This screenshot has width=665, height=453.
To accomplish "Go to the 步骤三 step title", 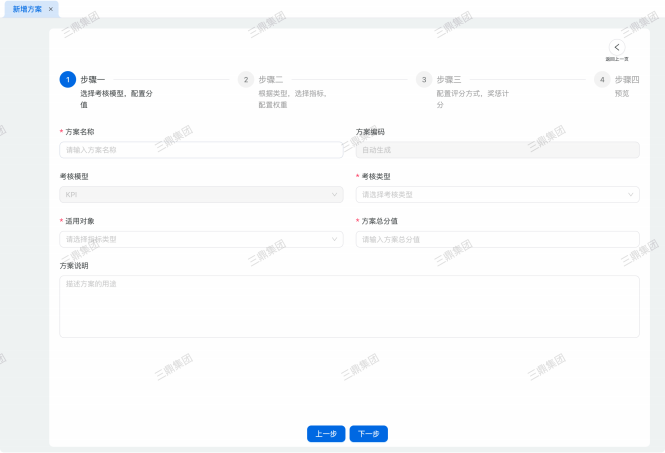I will click(449, 79).
